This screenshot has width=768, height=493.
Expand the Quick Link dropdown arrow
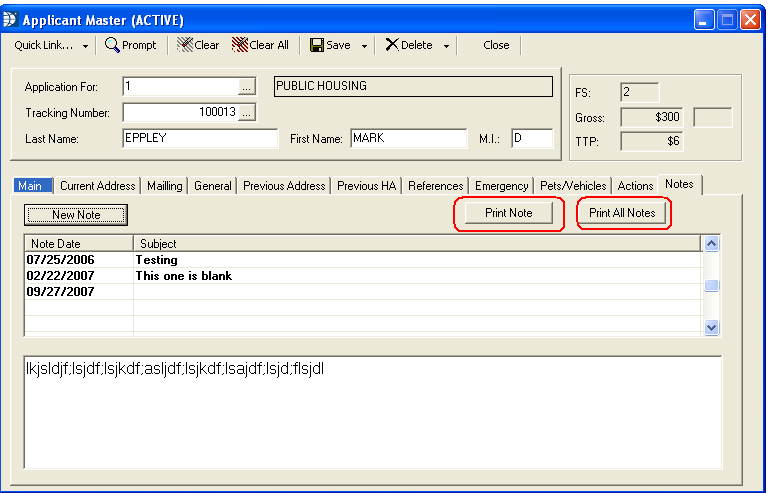pos(85,46)
